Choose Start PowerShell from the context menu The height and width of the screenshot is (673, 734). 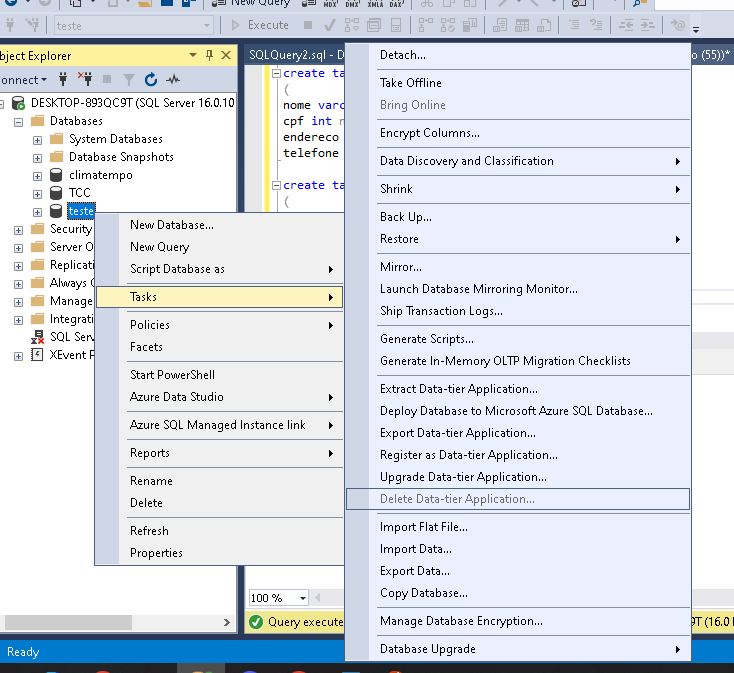coord(220,375)
